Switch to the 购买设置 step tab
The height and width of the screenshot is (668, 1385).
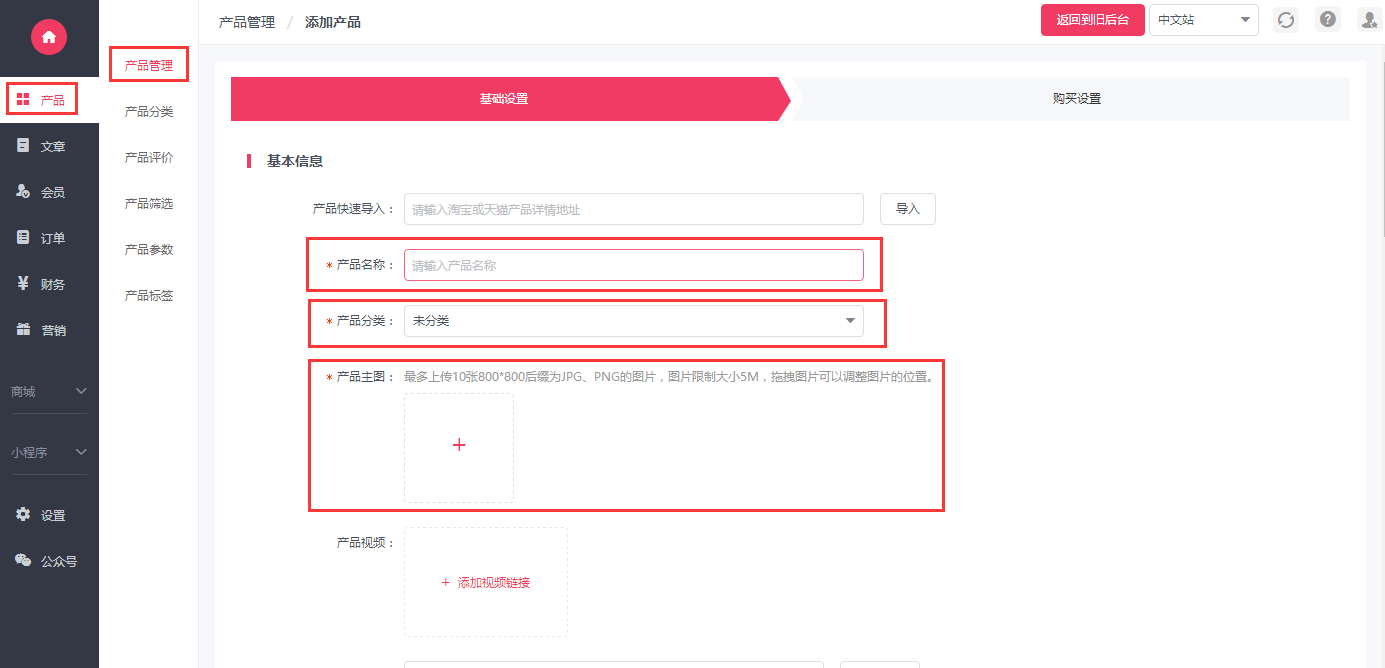[x=1076, y=99]
